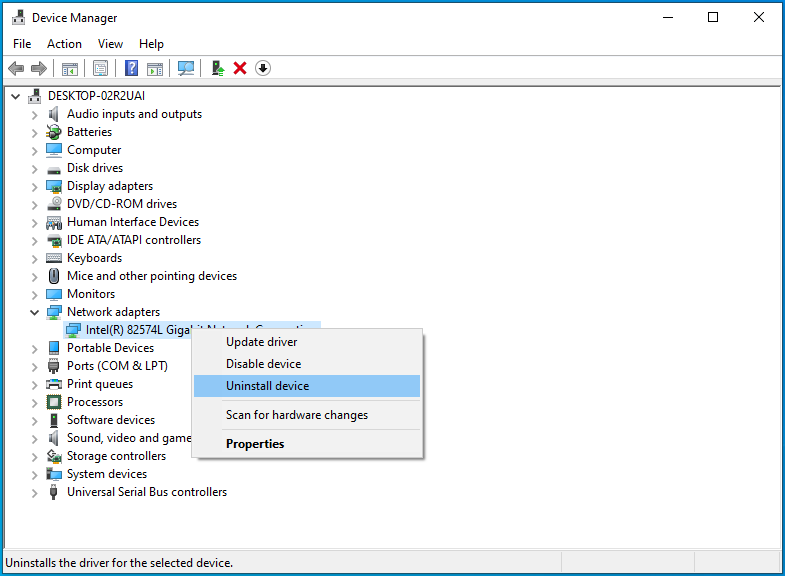Select the DESKTOP-02R2UAI root label
Viewport: 785px width, 576px height.
point(97,96)
